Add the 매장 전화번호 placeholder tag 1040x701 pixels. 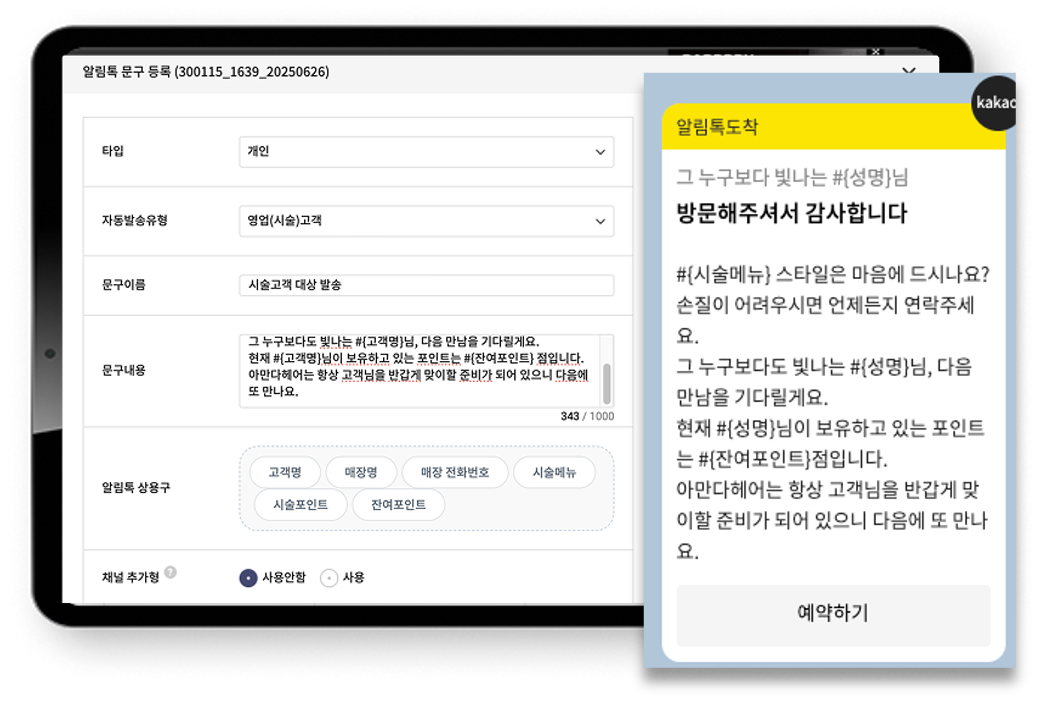[x=455, y=472]
